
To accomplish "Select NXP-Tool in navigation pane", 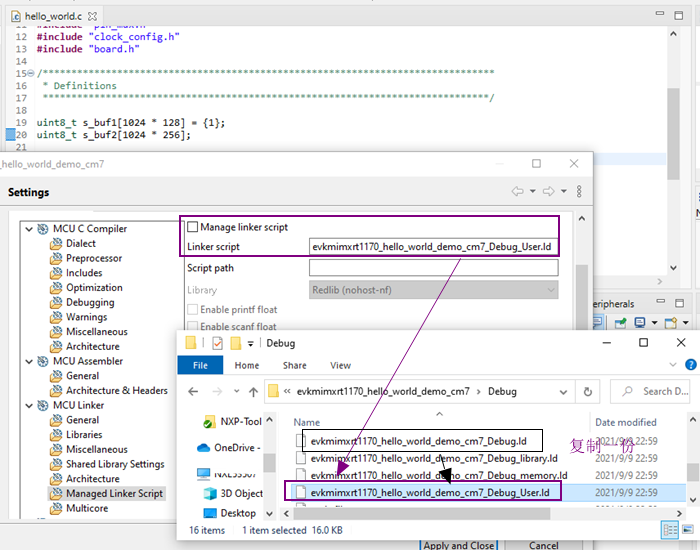I will click(x=232, y=421).
